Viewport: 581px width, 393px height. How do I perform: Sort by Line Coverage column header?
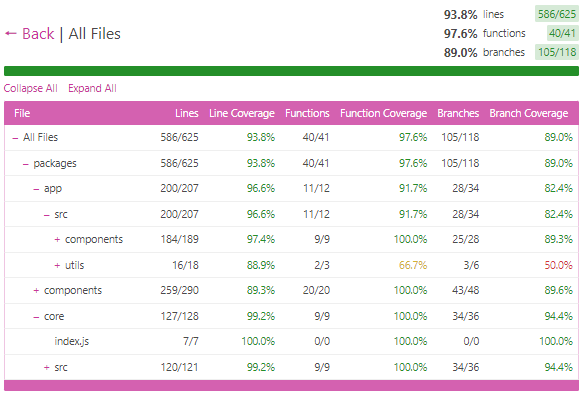tap(242, 113)
